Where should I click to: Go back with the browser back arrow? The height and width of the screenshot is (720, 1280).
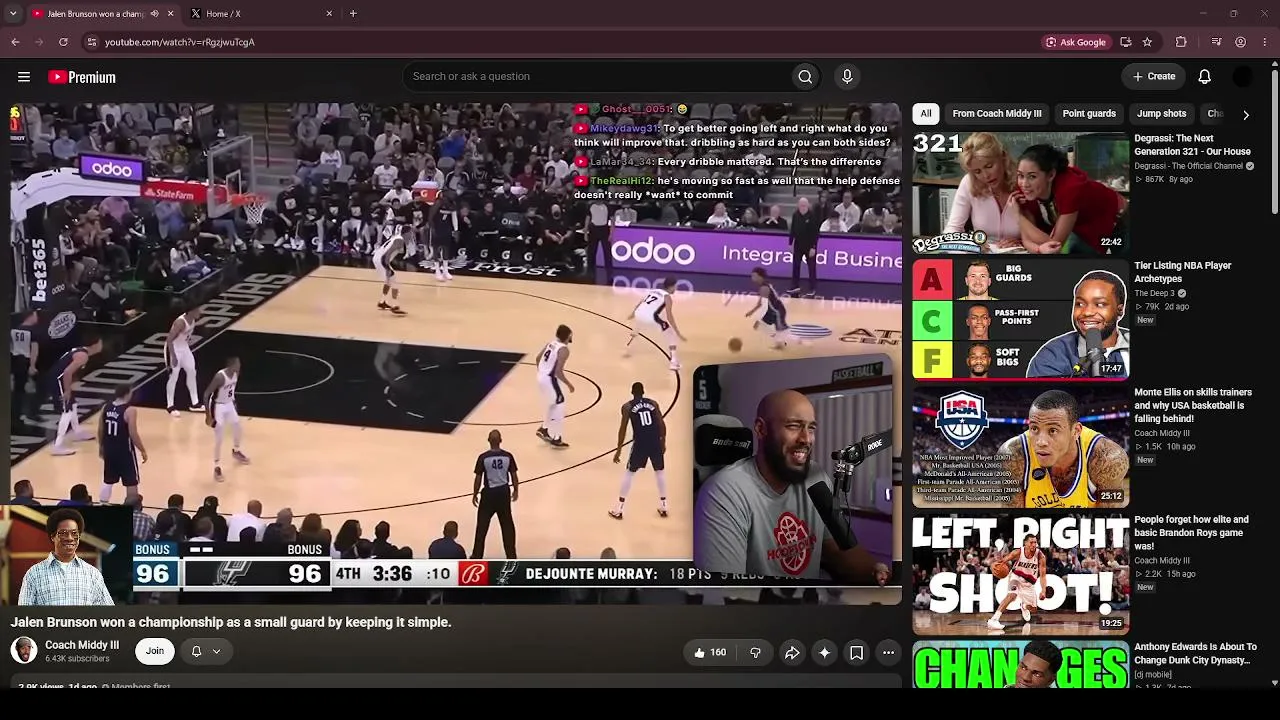[15, 42]
